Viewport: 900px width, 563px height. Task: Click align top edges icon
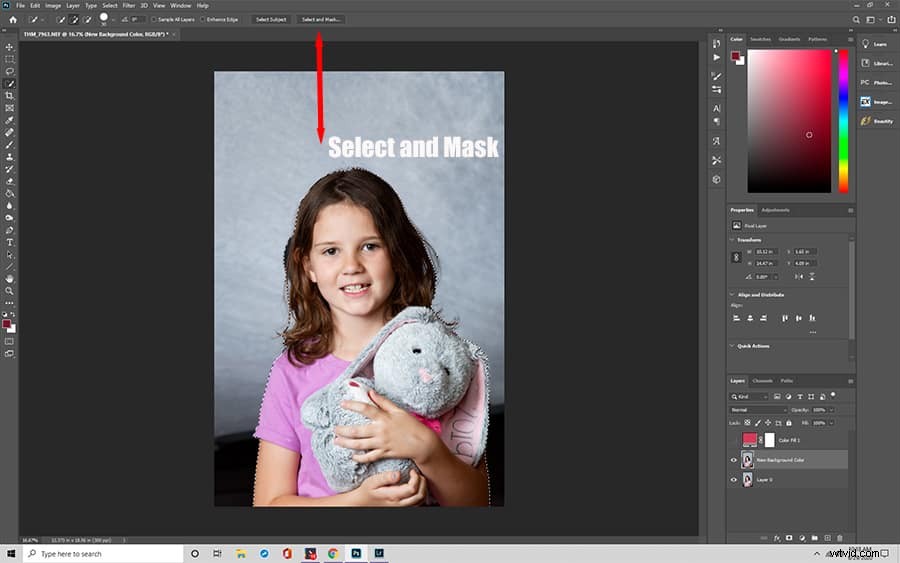pos(785,318)
